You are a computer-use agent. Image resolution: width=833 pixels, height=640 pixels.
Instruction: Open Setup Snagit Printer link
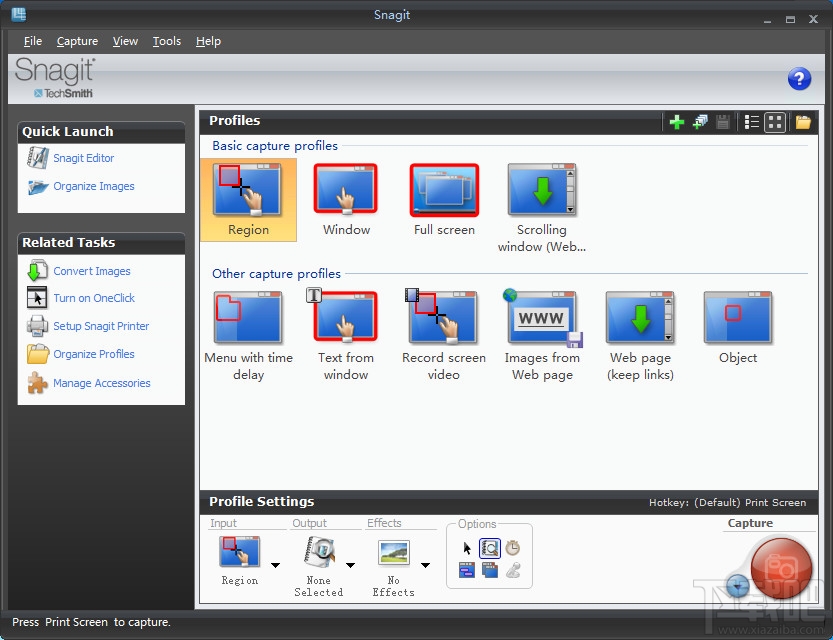click(101, 326)
